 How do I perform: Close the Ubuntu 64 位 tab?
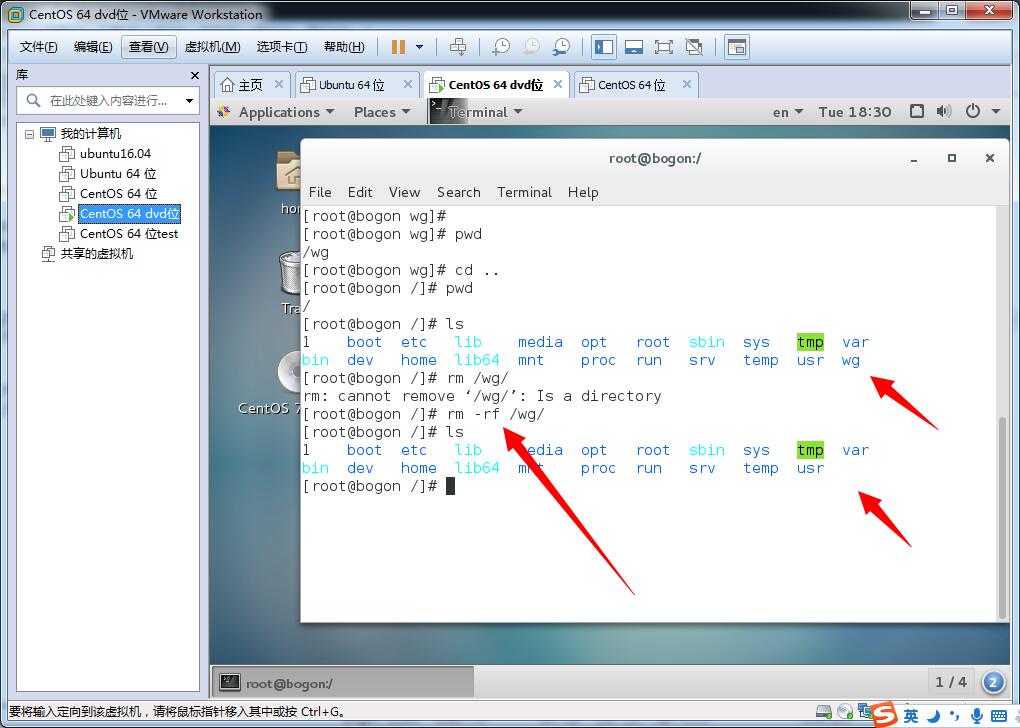[x=408, y=84]
